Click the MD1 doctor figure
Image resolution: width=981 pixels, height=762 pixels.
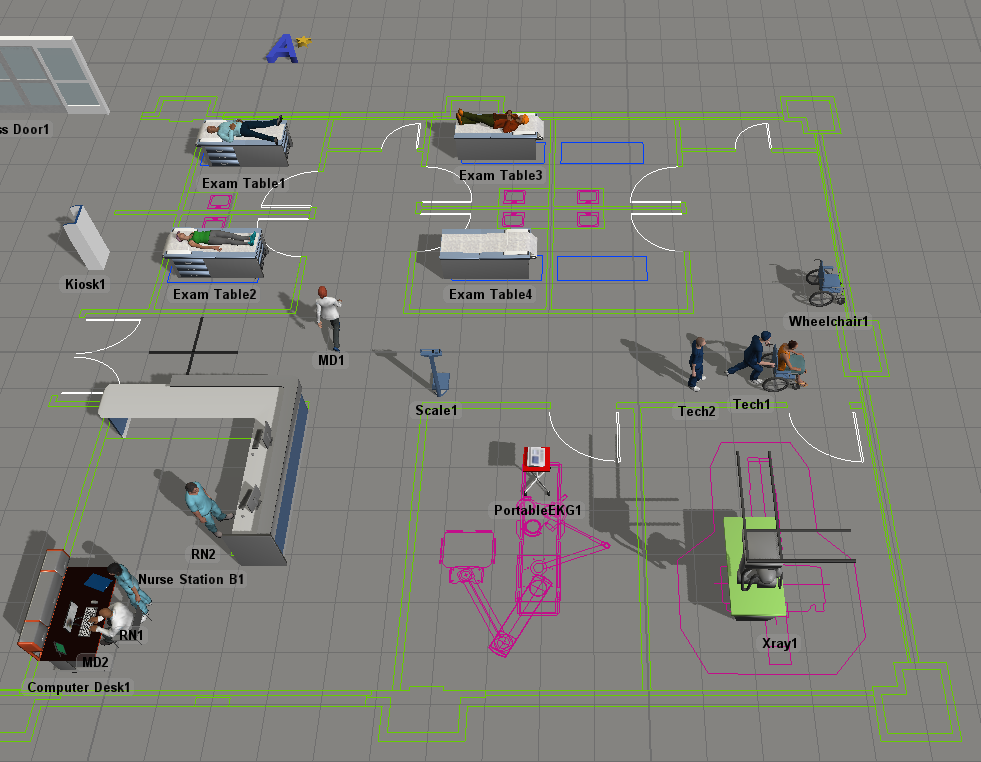point(328,317)
